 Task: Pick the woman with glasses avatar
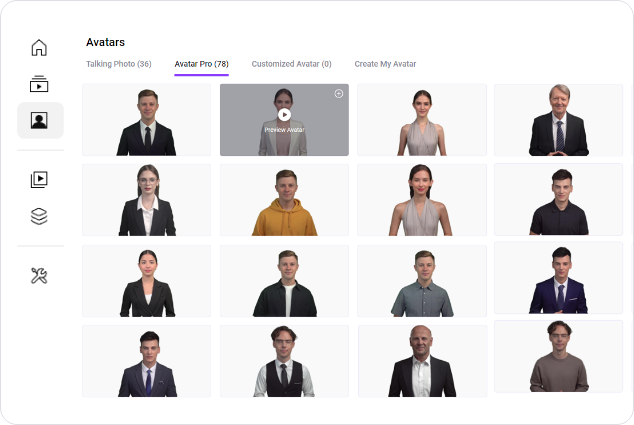click(x=147, y=201)
